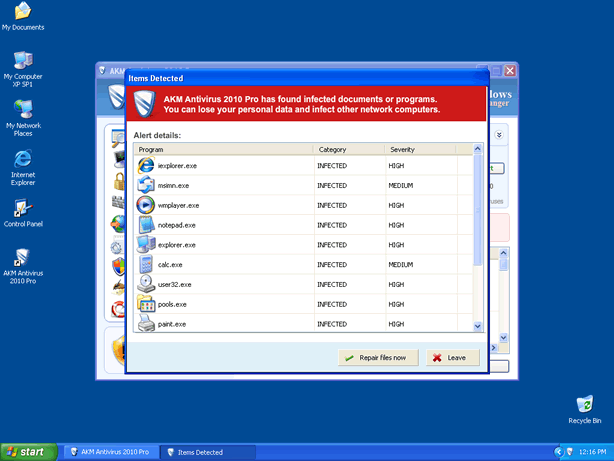Sort list by Severity column header
The width and height of the screenshot is (614, 461).
click(x=420, y=149)
